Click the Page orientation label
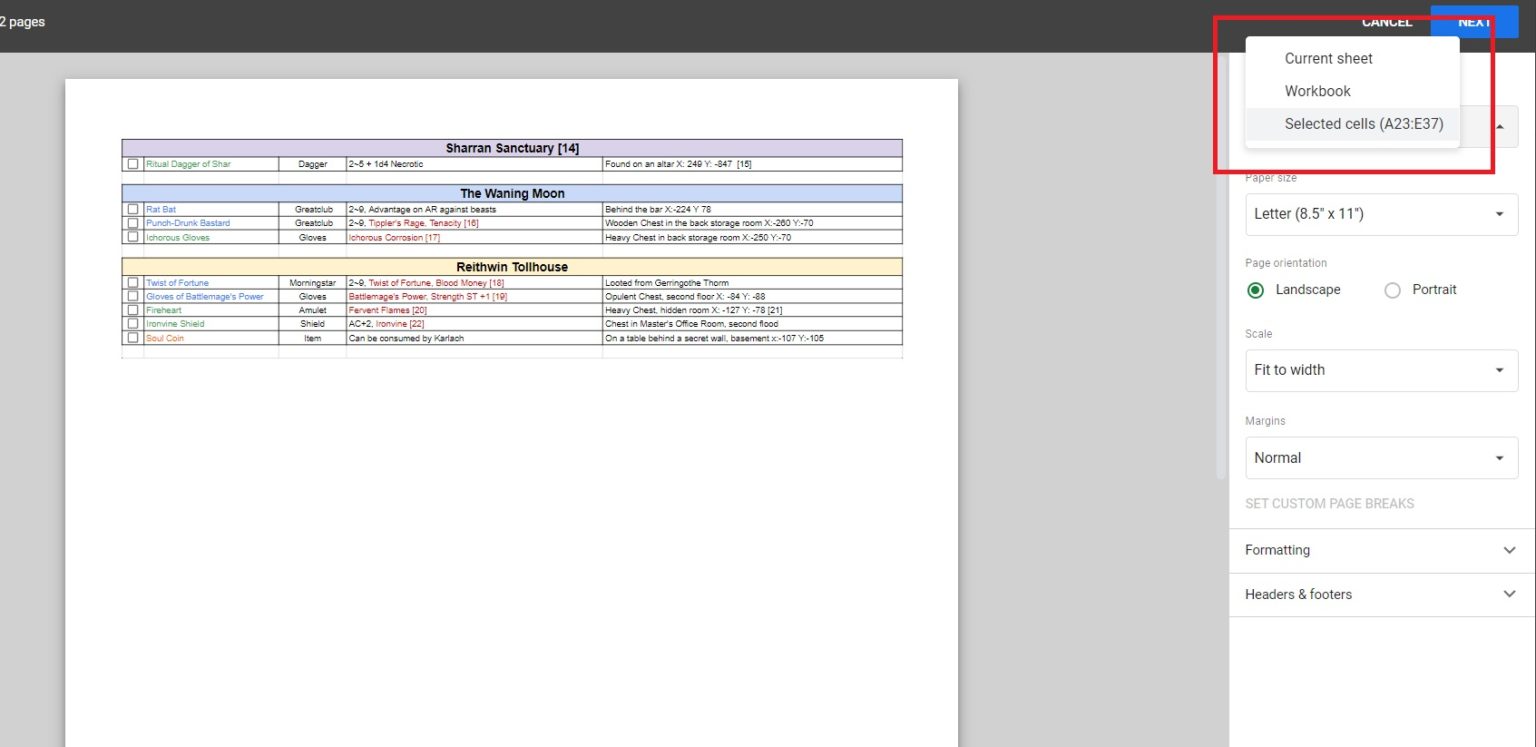Screen dimensions: 1536x747 pos(1286,263)
